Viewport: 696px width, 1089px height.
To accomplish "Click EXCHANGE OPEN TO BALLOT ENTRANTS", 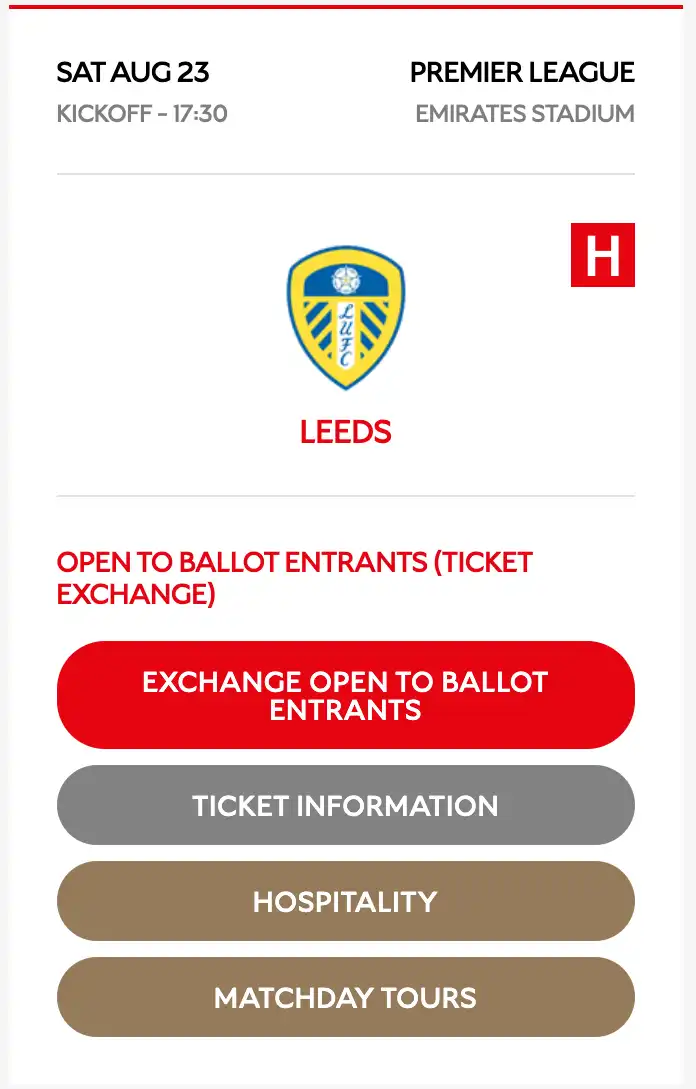I will click(x=346, y=694).
